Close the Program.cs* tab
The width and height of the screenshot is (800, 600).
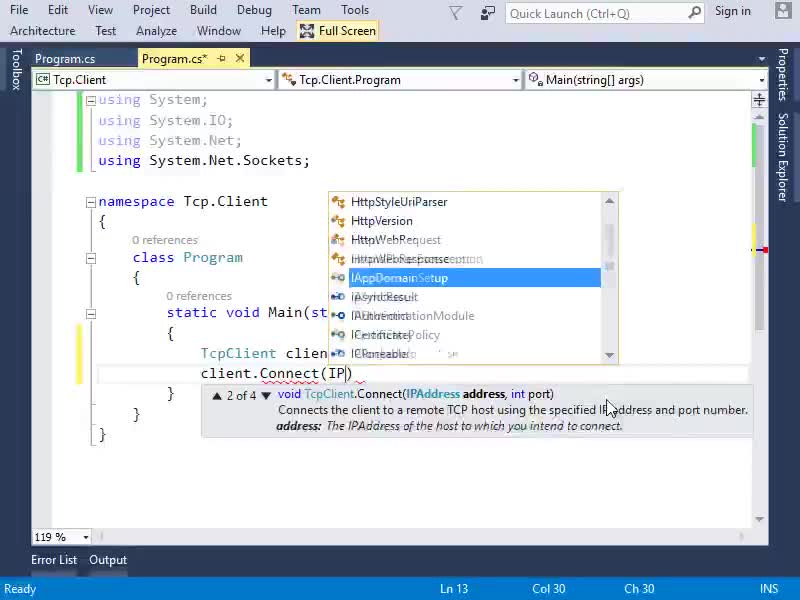click(240, 59)
